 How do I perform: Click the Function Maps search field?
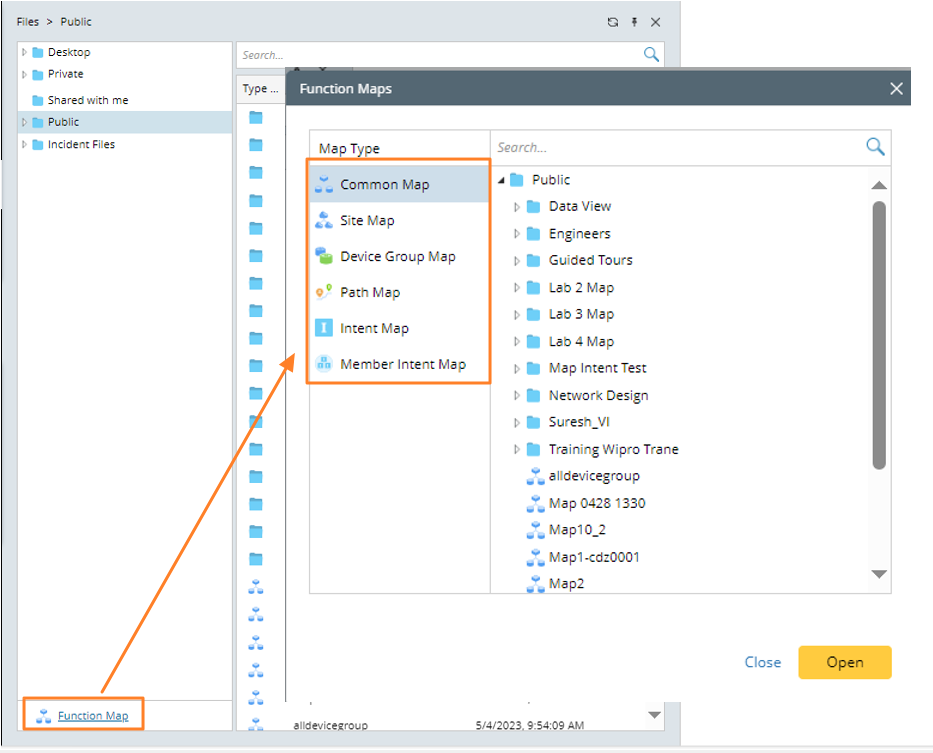675,147
